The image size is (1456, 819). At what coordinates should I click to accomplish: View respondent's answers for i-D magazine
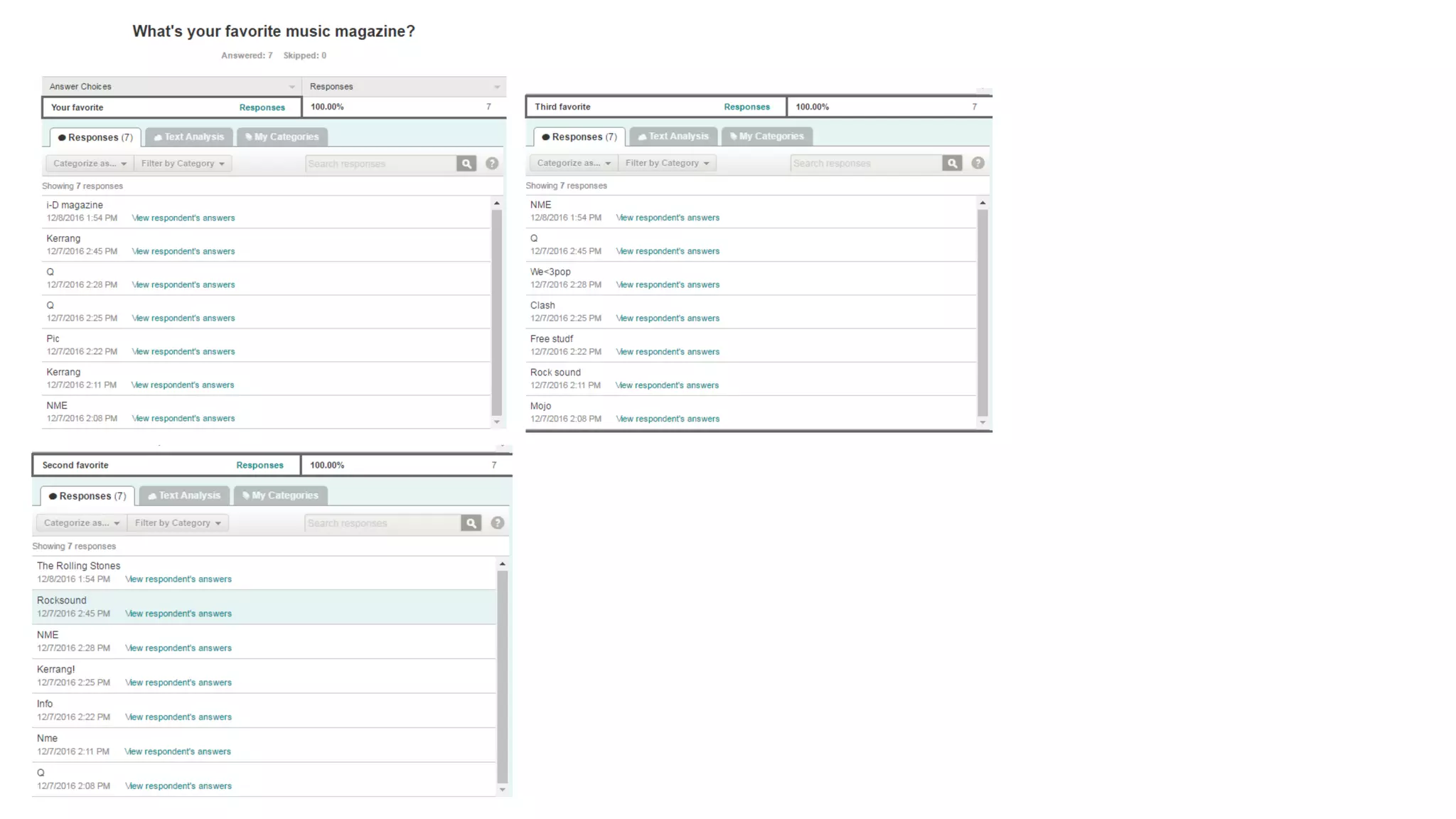183,218
